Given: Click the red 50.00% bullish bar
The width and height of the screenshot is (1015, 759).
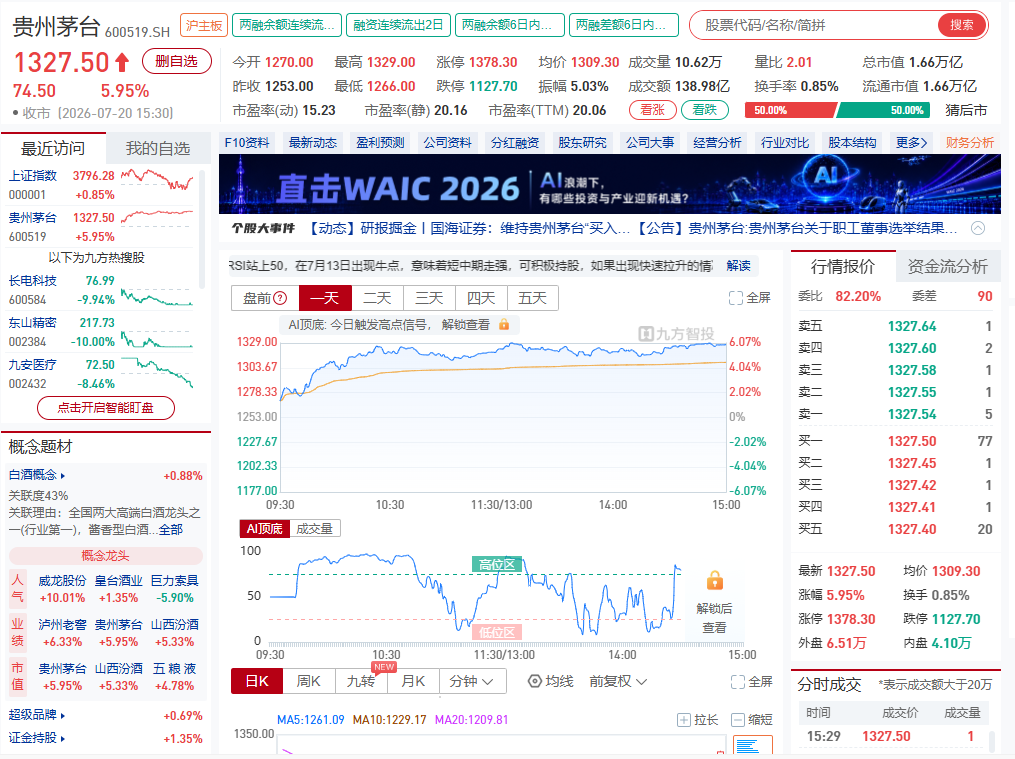Looking at the screenshot, I should pos(790,110).
